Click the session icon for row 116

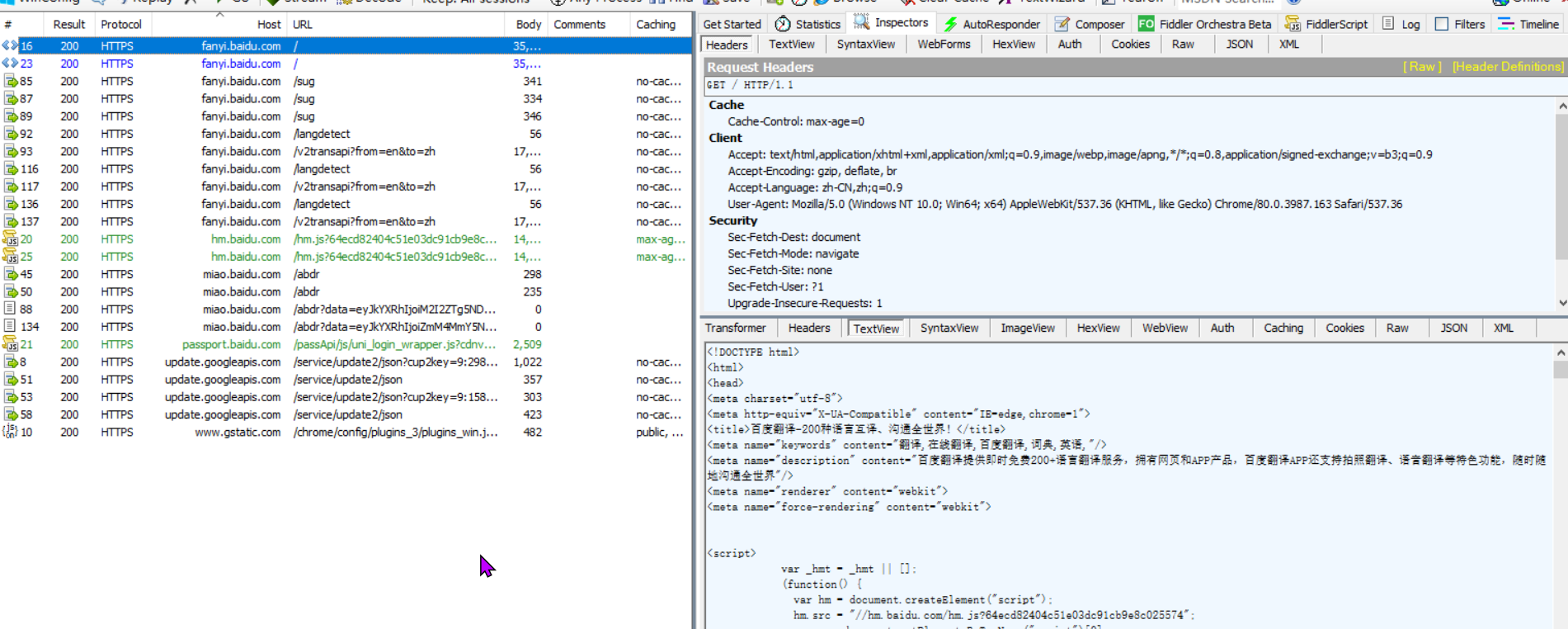[11, 169]
